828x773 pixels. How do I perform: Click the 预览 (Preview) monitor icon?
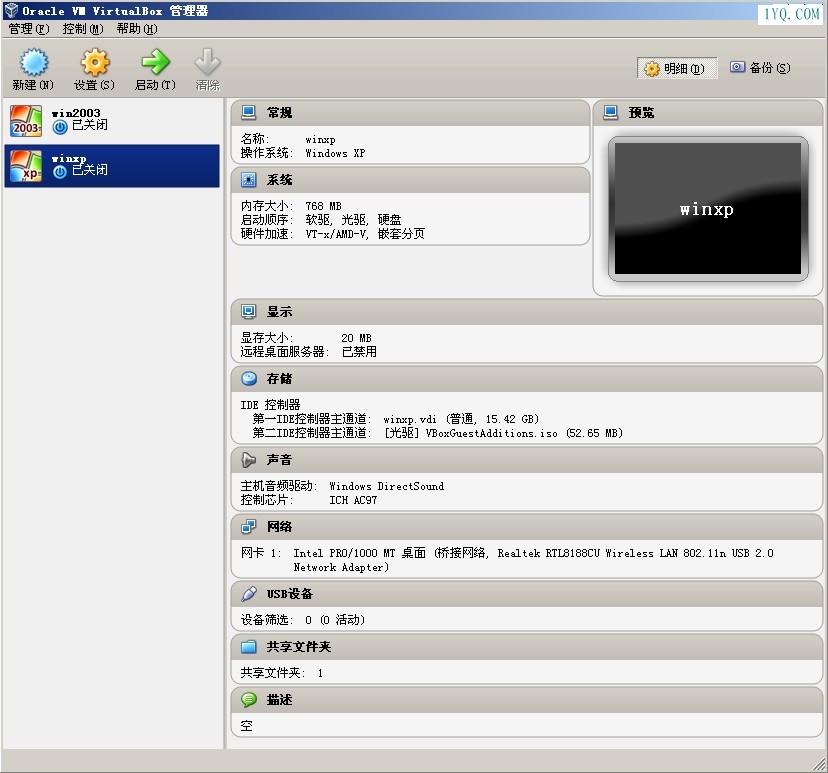pyautogui.click(x=611, y=112)
